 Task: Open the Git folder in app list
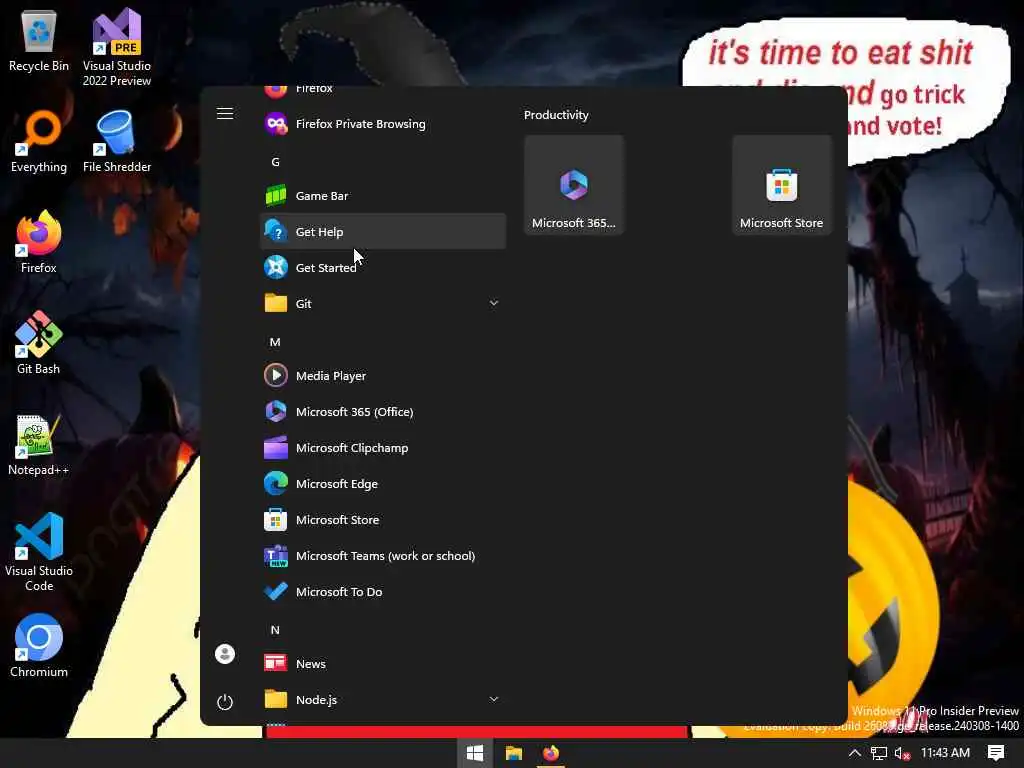tap(383, 304)
